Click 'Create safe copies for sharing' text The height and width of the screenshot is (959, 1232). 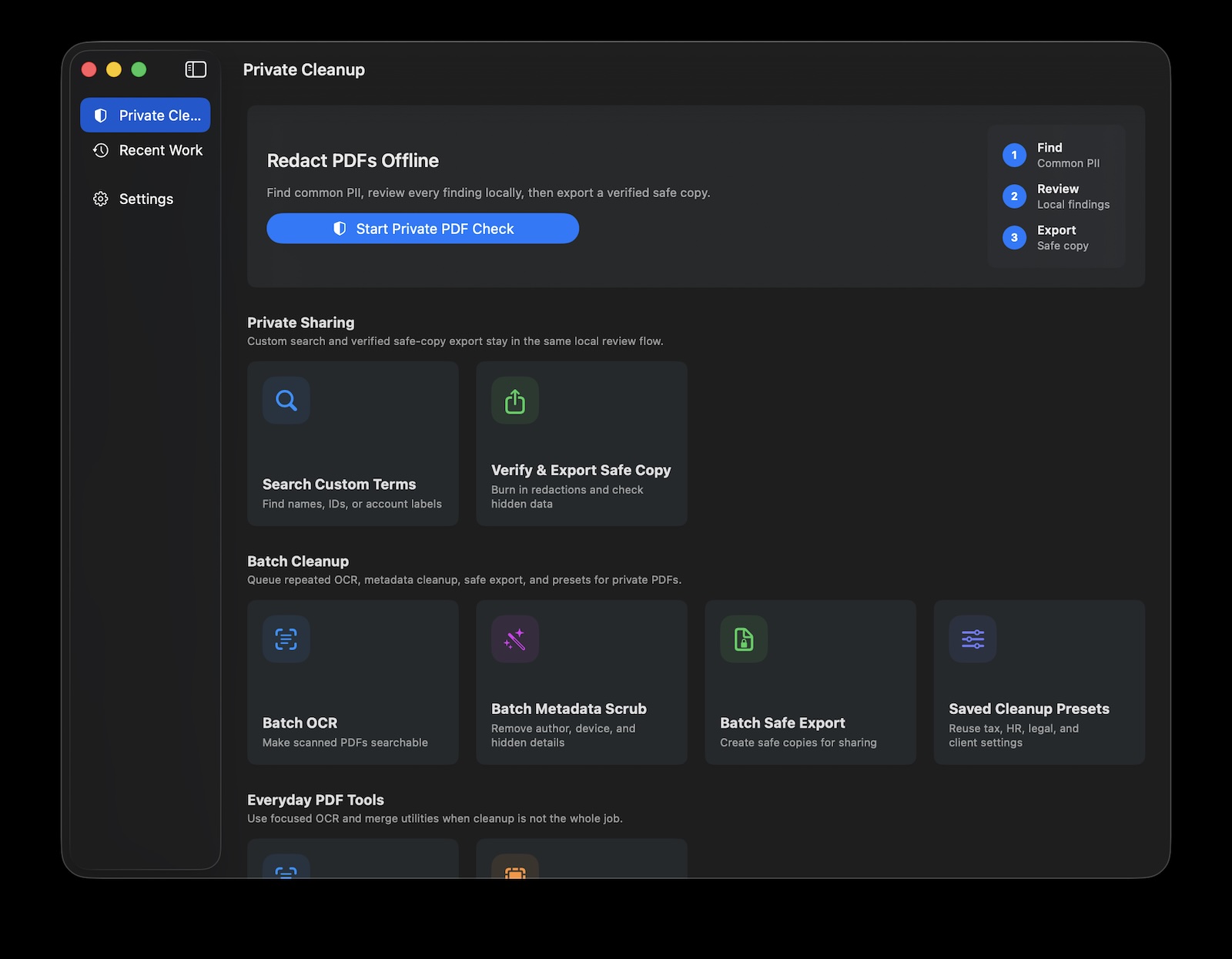point(798,743)
